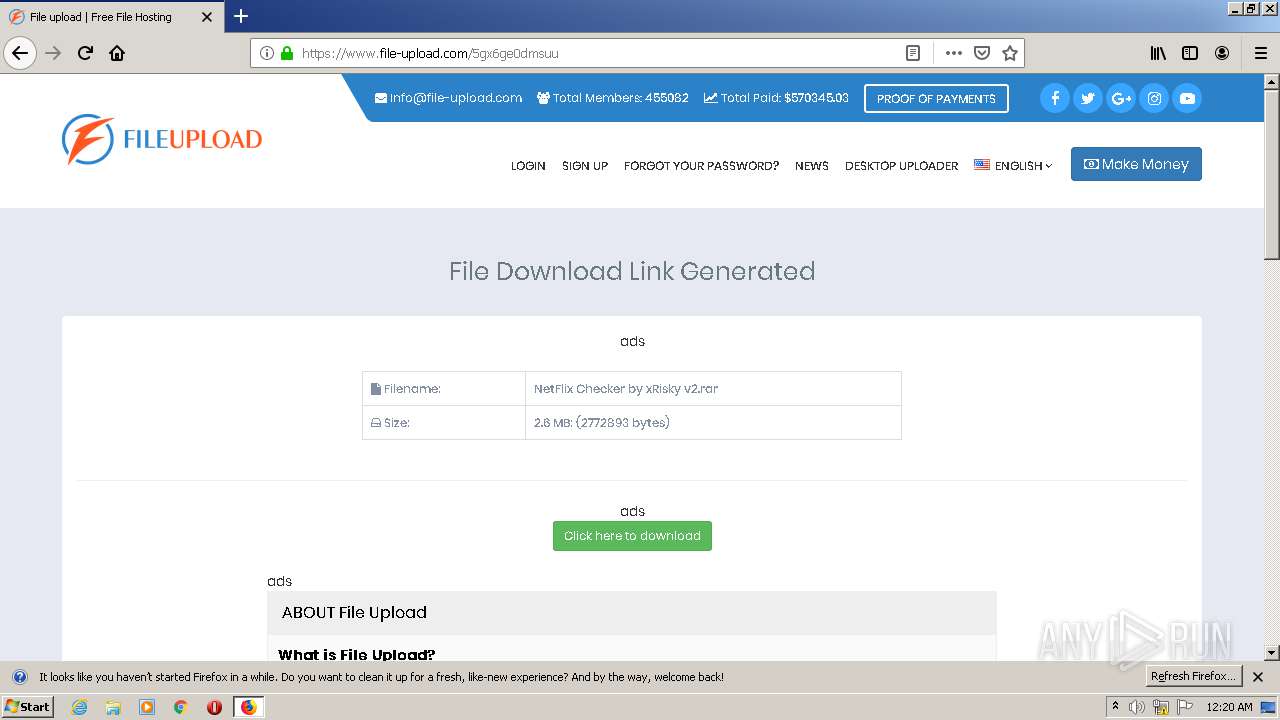This screenshot has height=720, width=1280.
Task: Click filename NetFlix Checker by xRisky v2.rar
Action: [x=626, y=389]
